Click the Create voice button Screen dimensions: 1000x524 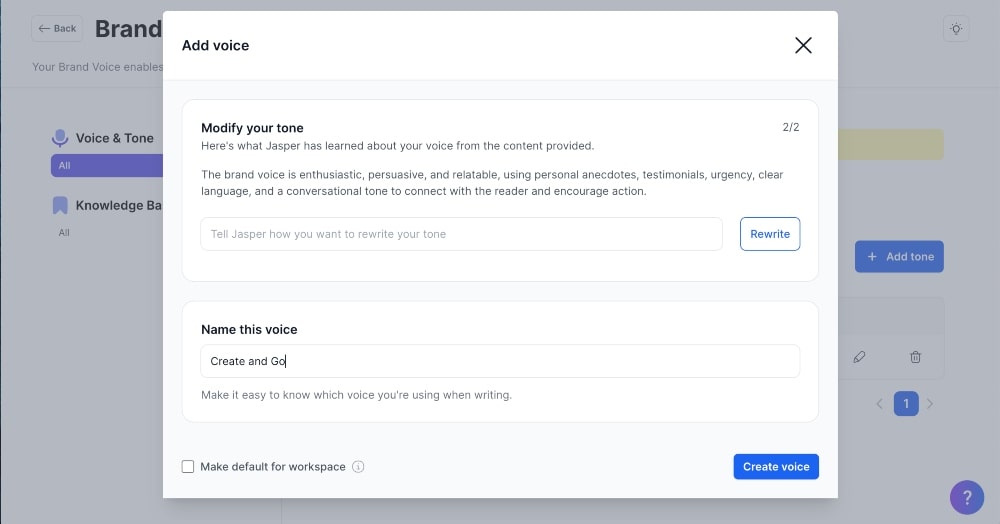click(776, 467)
